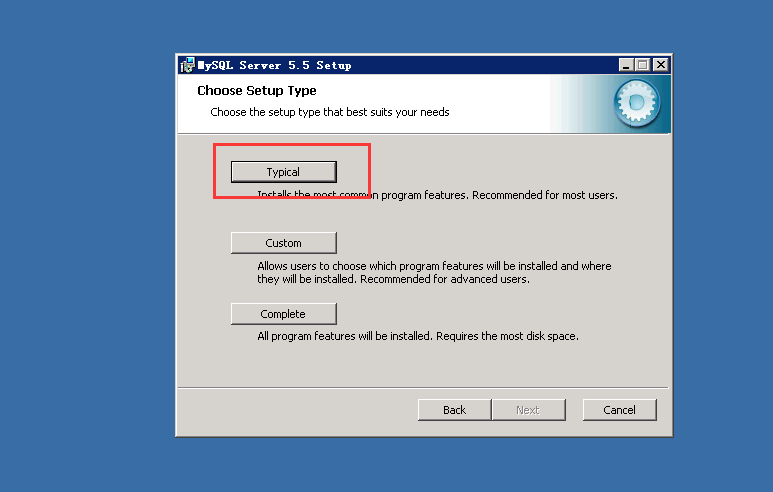Click the 'MySQL Server 5.5 Setup' title text

[x=274, y=65]
